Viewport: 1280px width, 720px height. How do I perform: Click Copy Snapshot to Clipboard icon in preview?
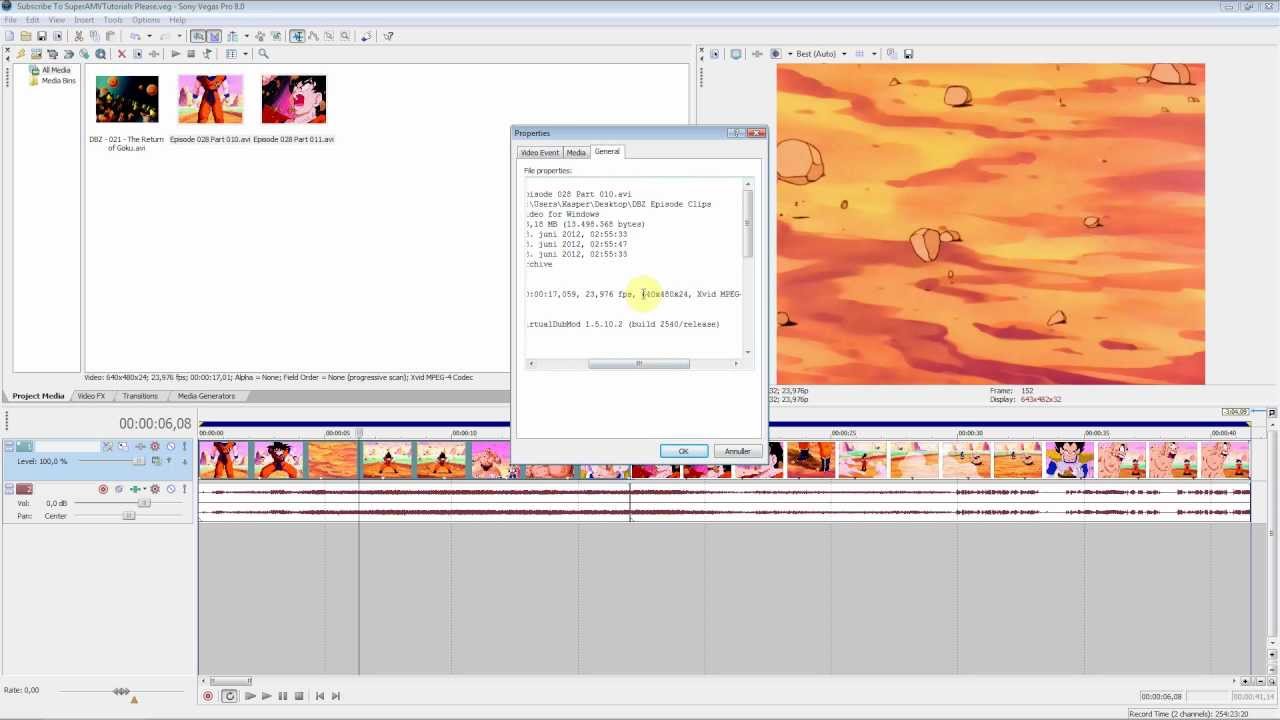[x=892, y=54]
